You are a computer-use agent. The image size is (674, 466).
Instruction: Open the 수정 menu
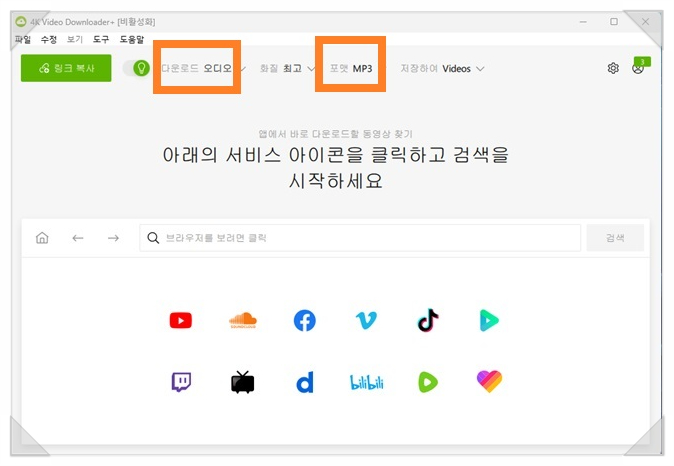[x=49, y=40]
